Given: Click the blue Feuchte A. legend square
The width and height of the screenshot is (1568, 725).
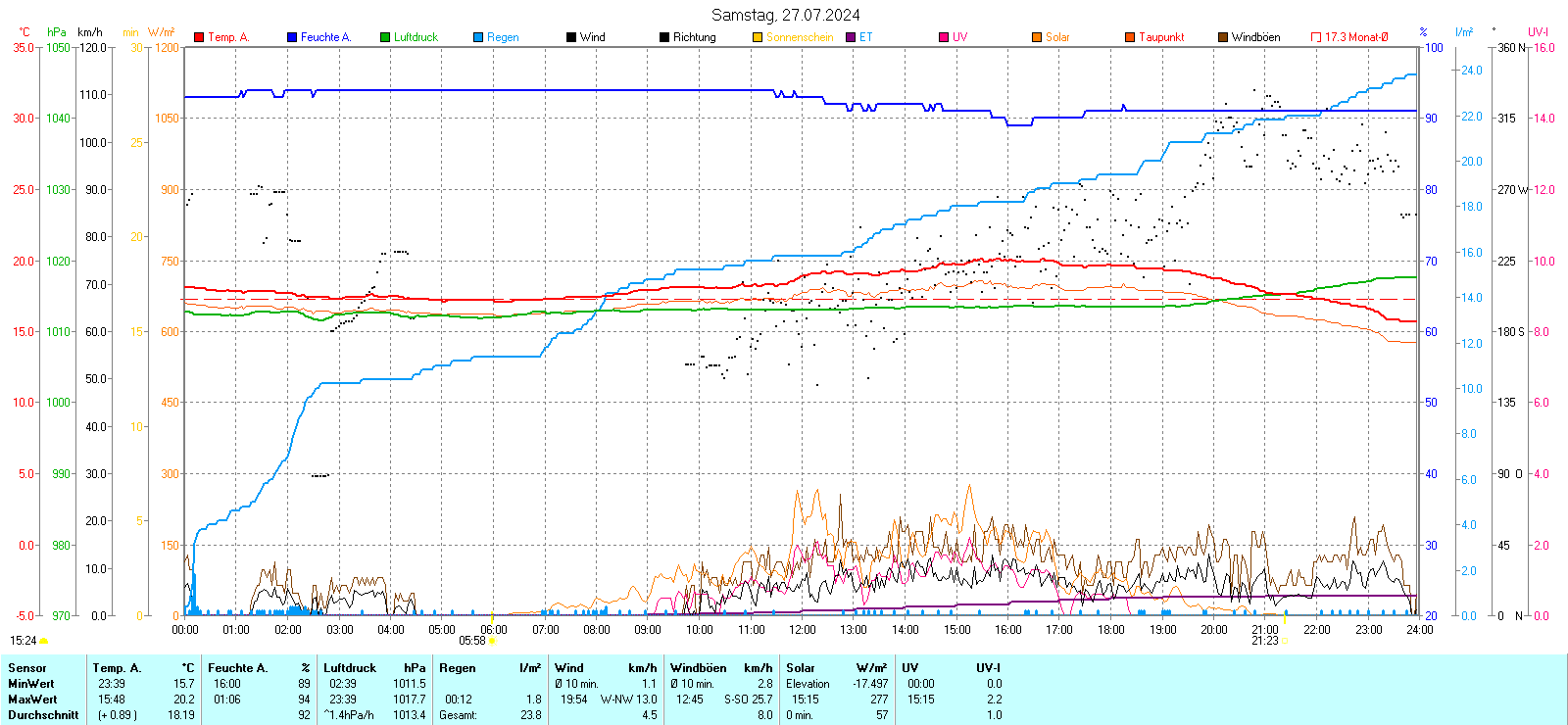Looking at the screenshot, I should pyautogui.click(x=292, y=37).
